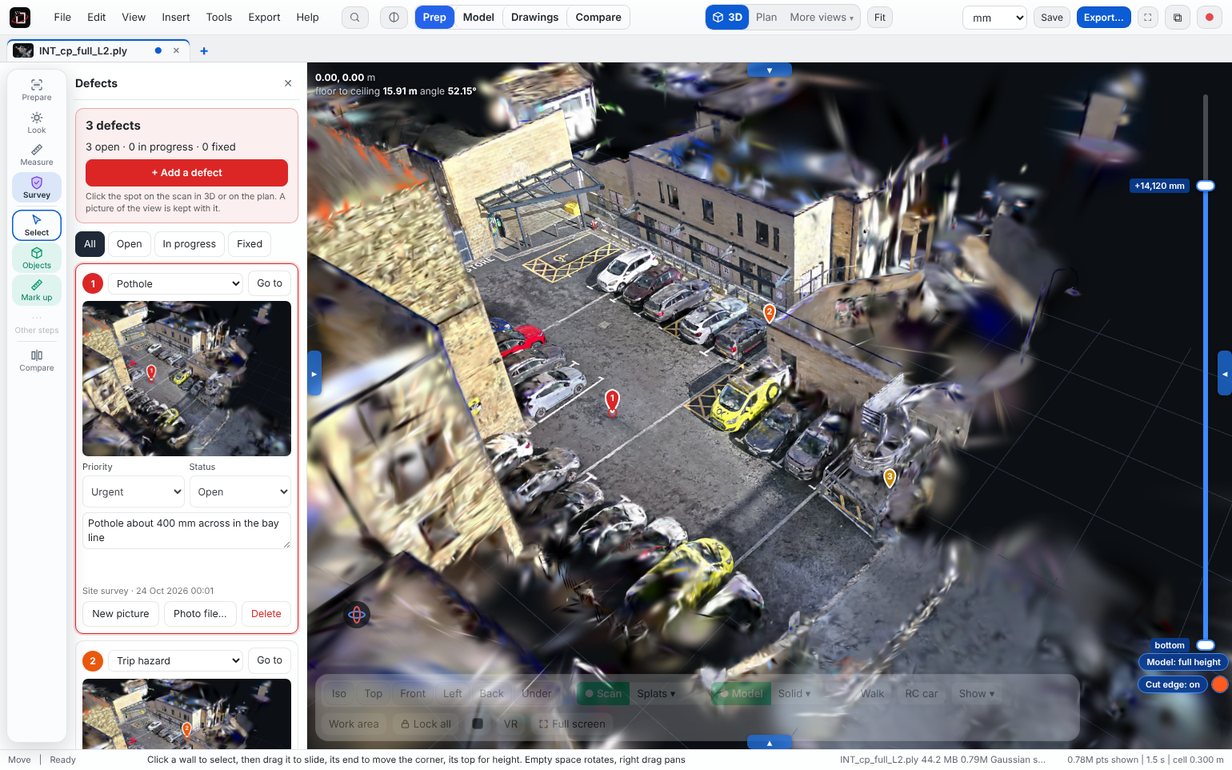Screen dimensions: 1232x770
Task: Click the red Add a defect button
Action: (187, 173)
